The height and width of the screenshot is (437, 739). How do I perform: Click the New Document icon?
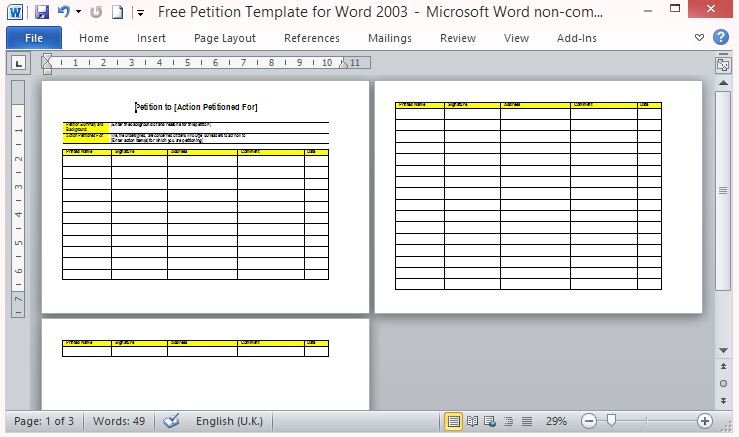[x=117, y=13]
